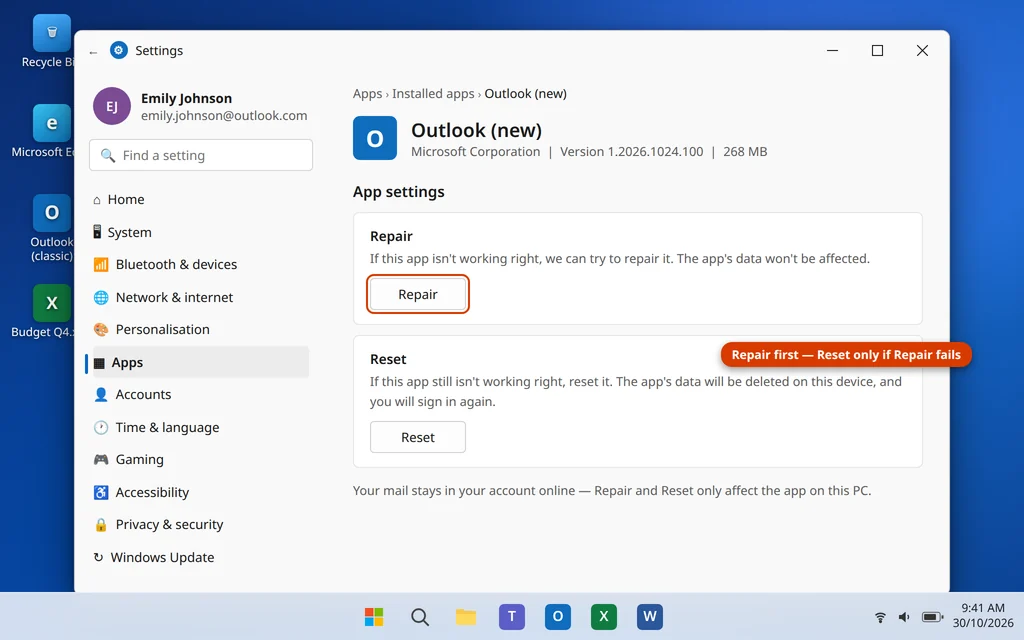
Task: Click the Privacy & security lock icon
Action: [101, 524]
